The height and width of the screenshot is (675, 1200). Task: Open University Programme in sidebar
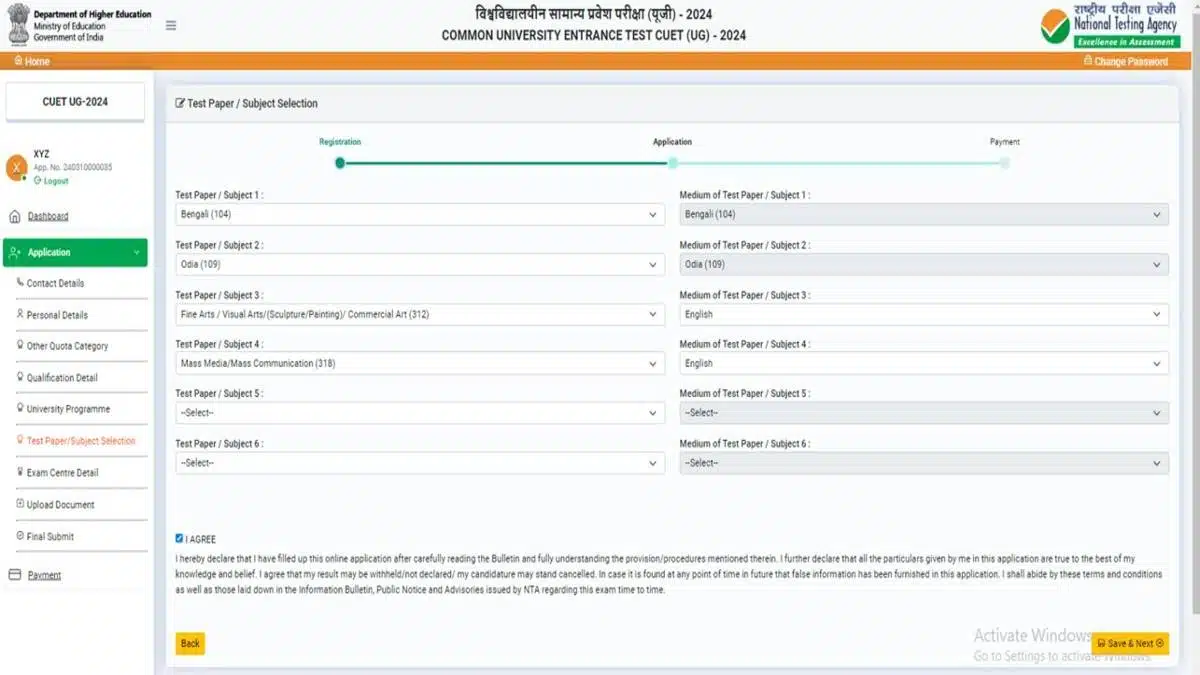tap(68, 409)
